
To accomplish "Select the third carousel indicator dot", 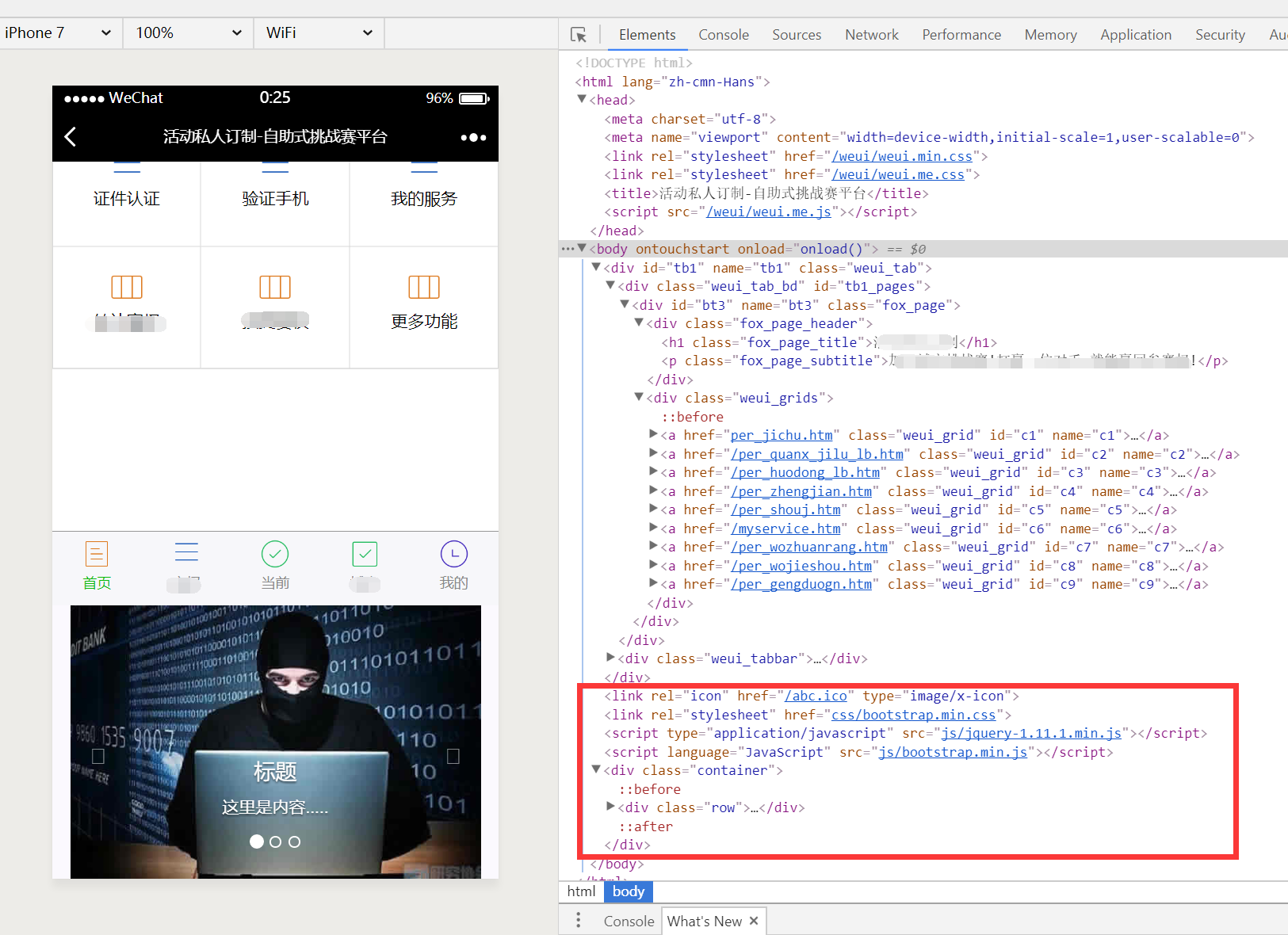I will [294, 841].
